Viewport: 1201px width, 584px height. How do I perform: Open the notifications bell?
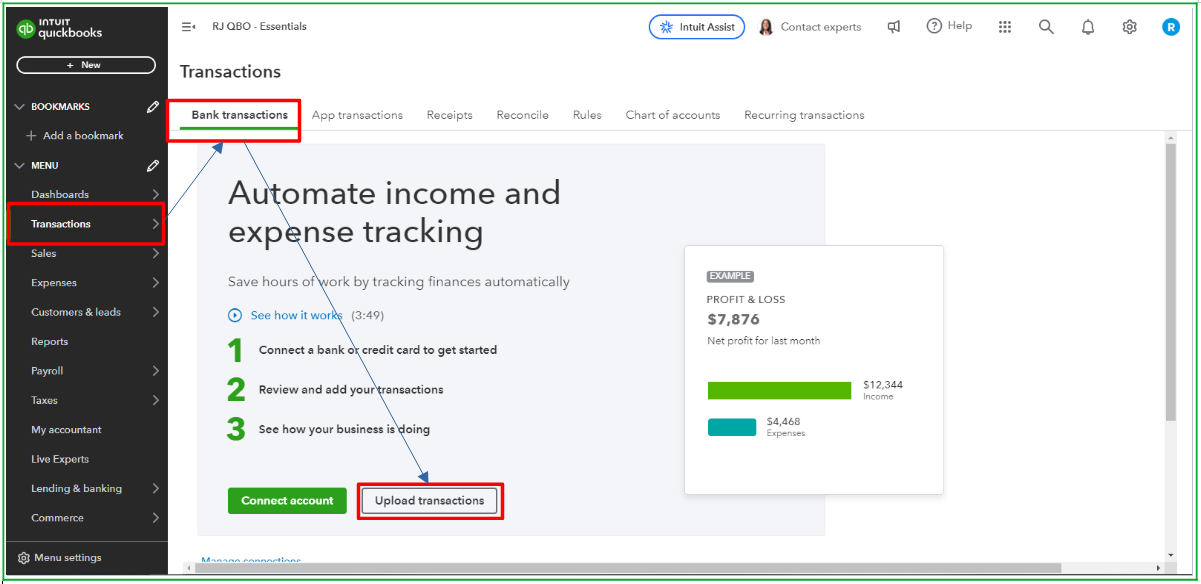[x=1088, y=27]
